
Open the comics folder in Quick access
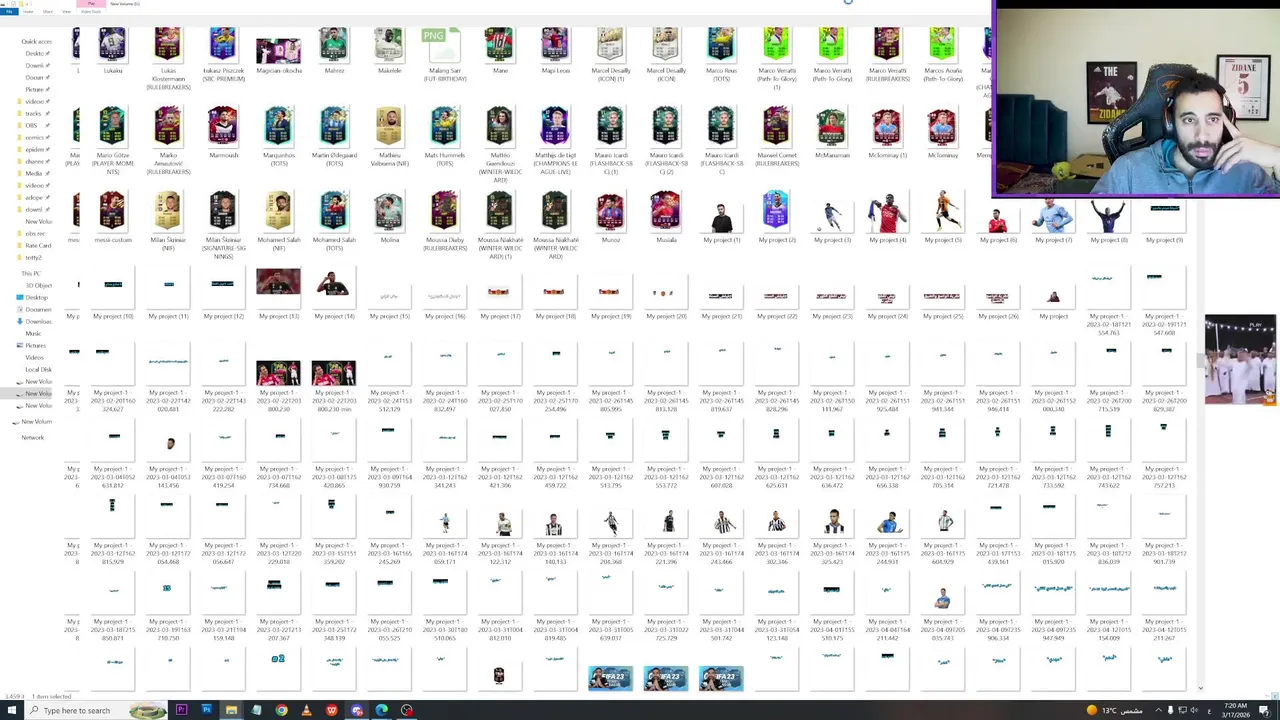(35, 137)
